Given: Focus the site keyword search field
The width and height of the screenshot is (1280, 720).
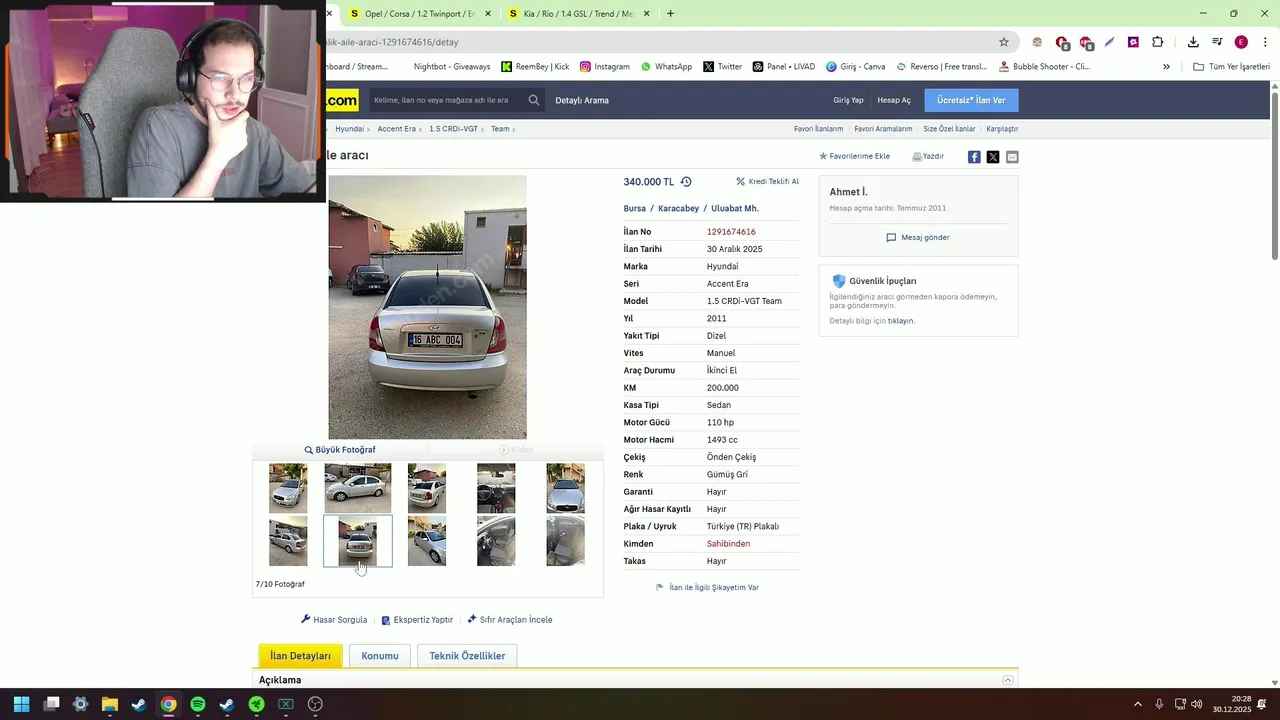Looking at the screenshot, I should (446, 100).
